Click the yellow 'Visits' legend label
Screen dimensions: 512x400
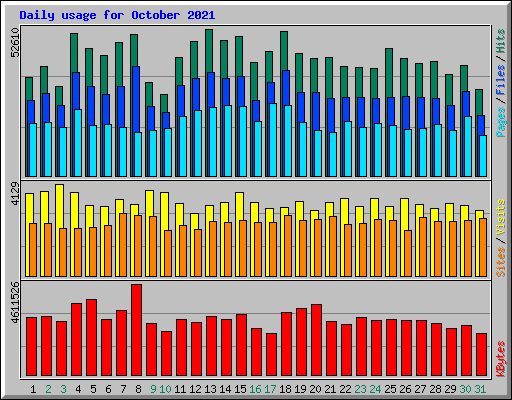(500, 218)
